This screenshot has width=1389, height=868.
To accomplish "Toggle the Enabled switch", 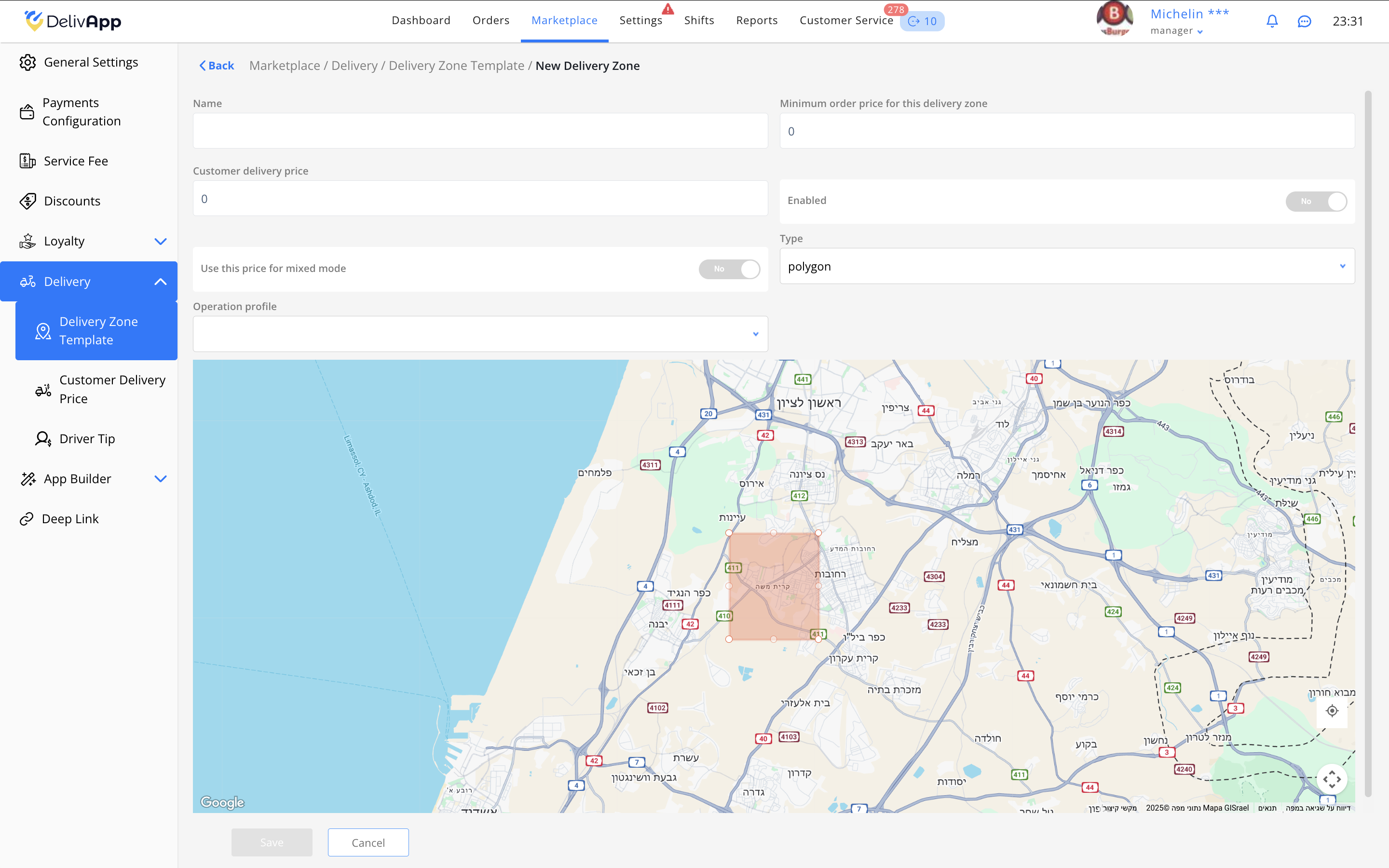I will (1316, 202).
